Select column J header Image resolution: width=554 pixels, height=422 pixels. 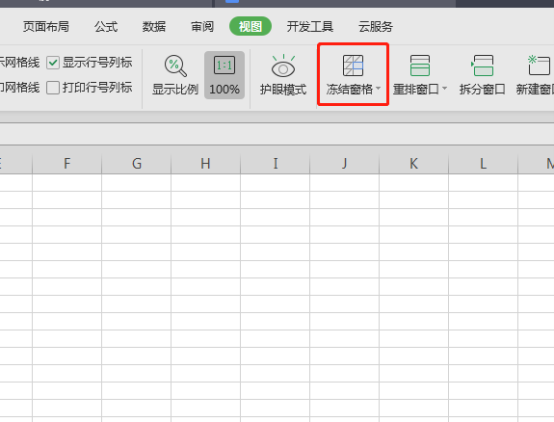[x=344, y=164]
